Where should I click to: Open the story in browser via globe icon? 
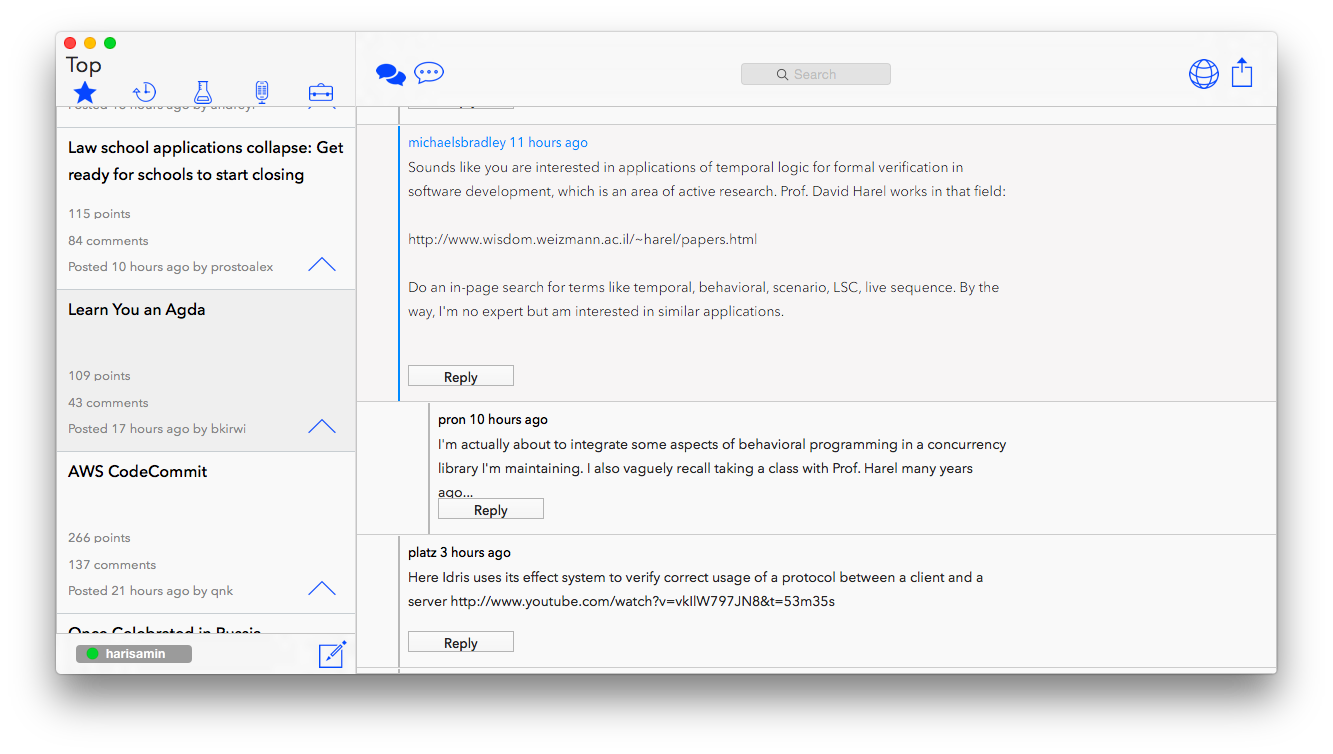pyautogui.click(x=1203, y=73)
